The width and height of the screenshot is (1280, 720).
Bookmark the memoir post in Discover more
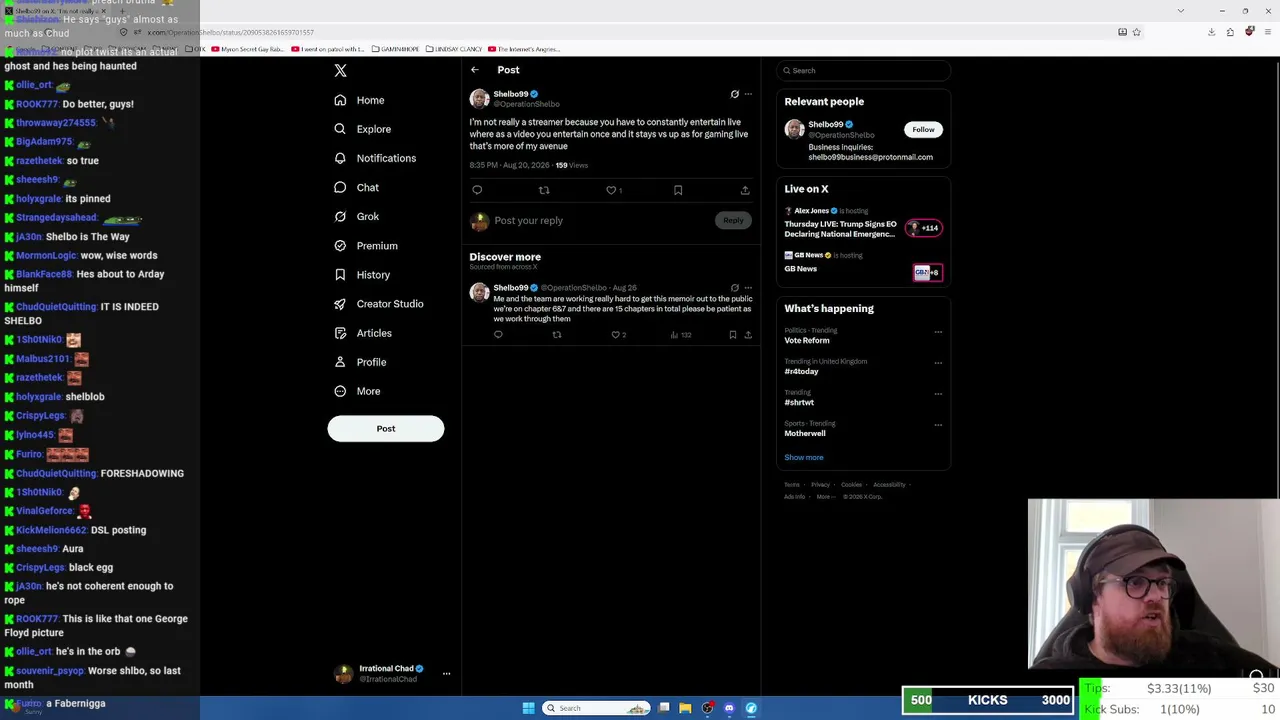coord(732,335)
